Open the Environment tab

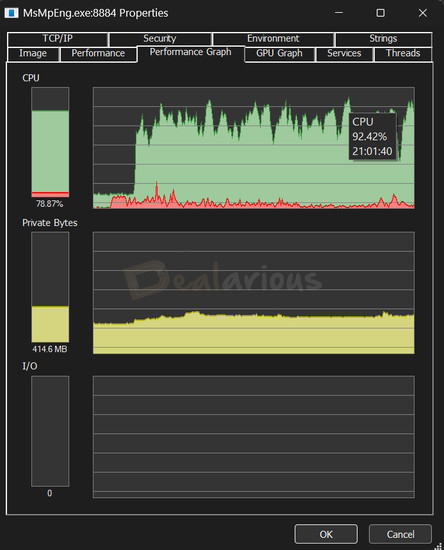click(273, 39)
